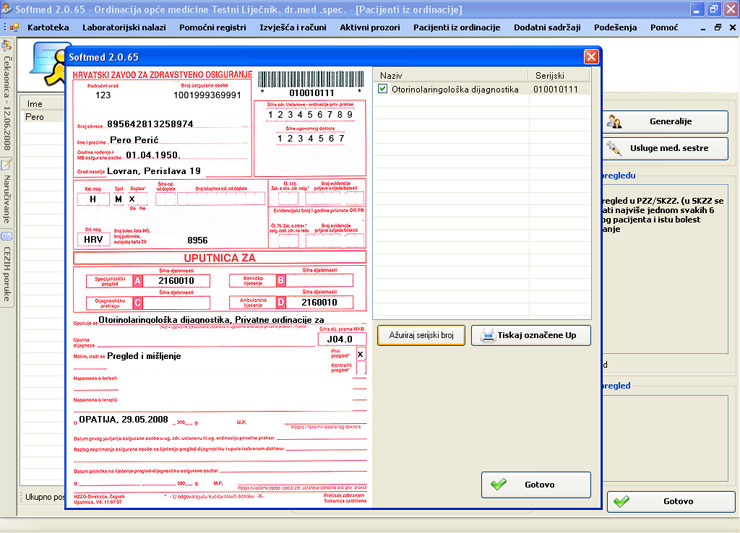Open CEZIH poruke icon in left sidebar
This screenshot has width=740, height=533.
pyautogui.click(x=6, y=236)
